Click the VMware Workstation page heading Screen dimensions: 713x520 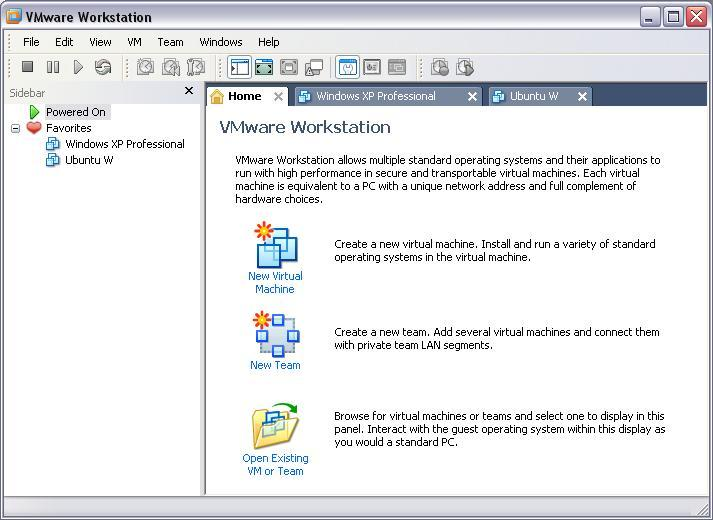click(x=305, y=127)
